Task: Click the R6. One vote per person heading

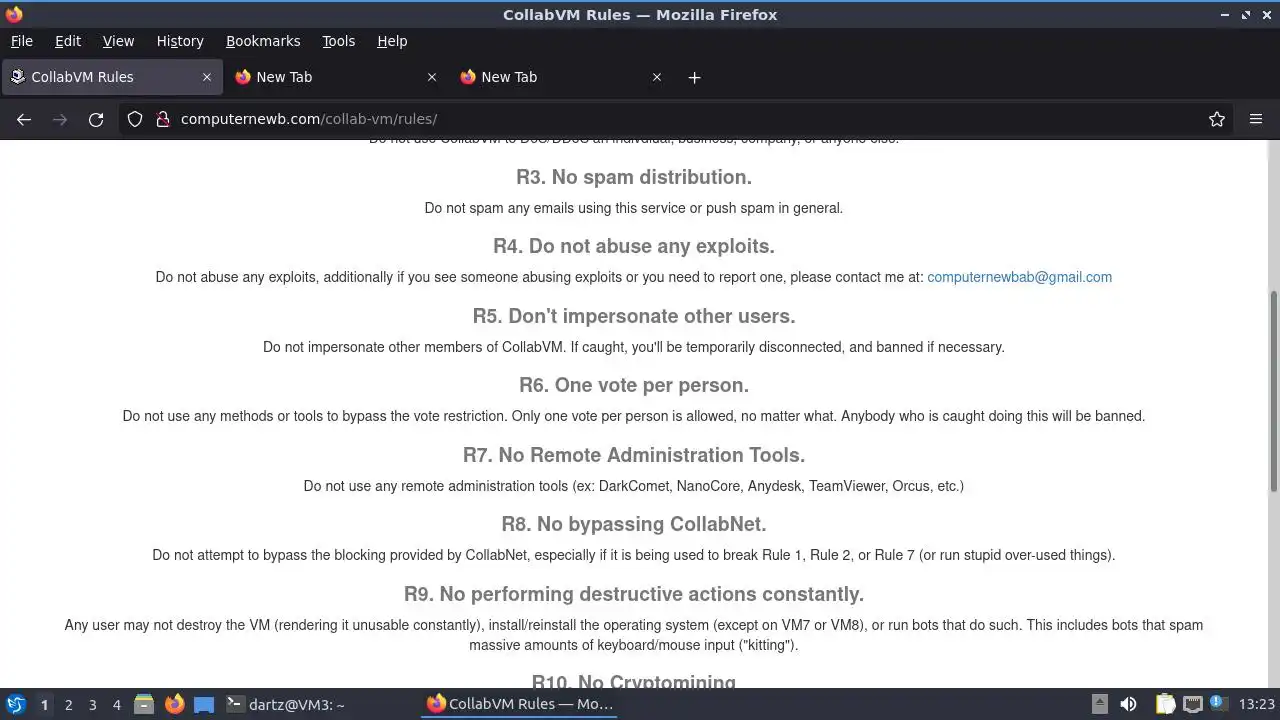Action: point(634,385)
